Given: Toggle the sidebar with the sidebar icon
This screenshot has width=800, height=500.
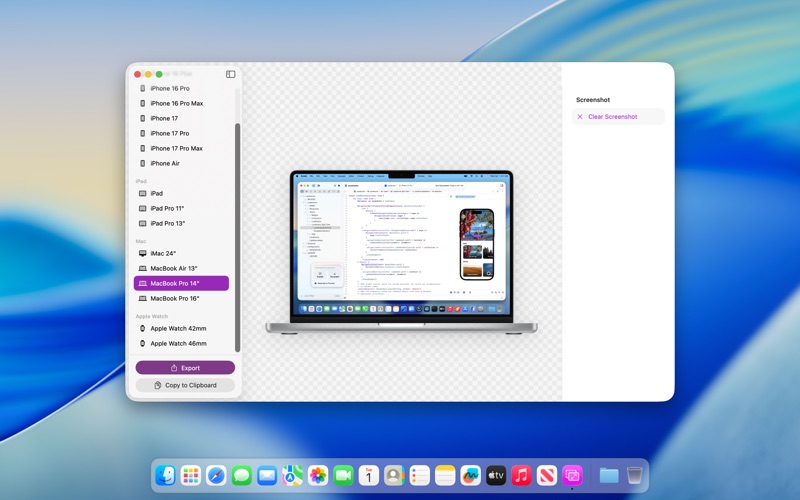Looking at the screenshot, I should click(231, 74).
